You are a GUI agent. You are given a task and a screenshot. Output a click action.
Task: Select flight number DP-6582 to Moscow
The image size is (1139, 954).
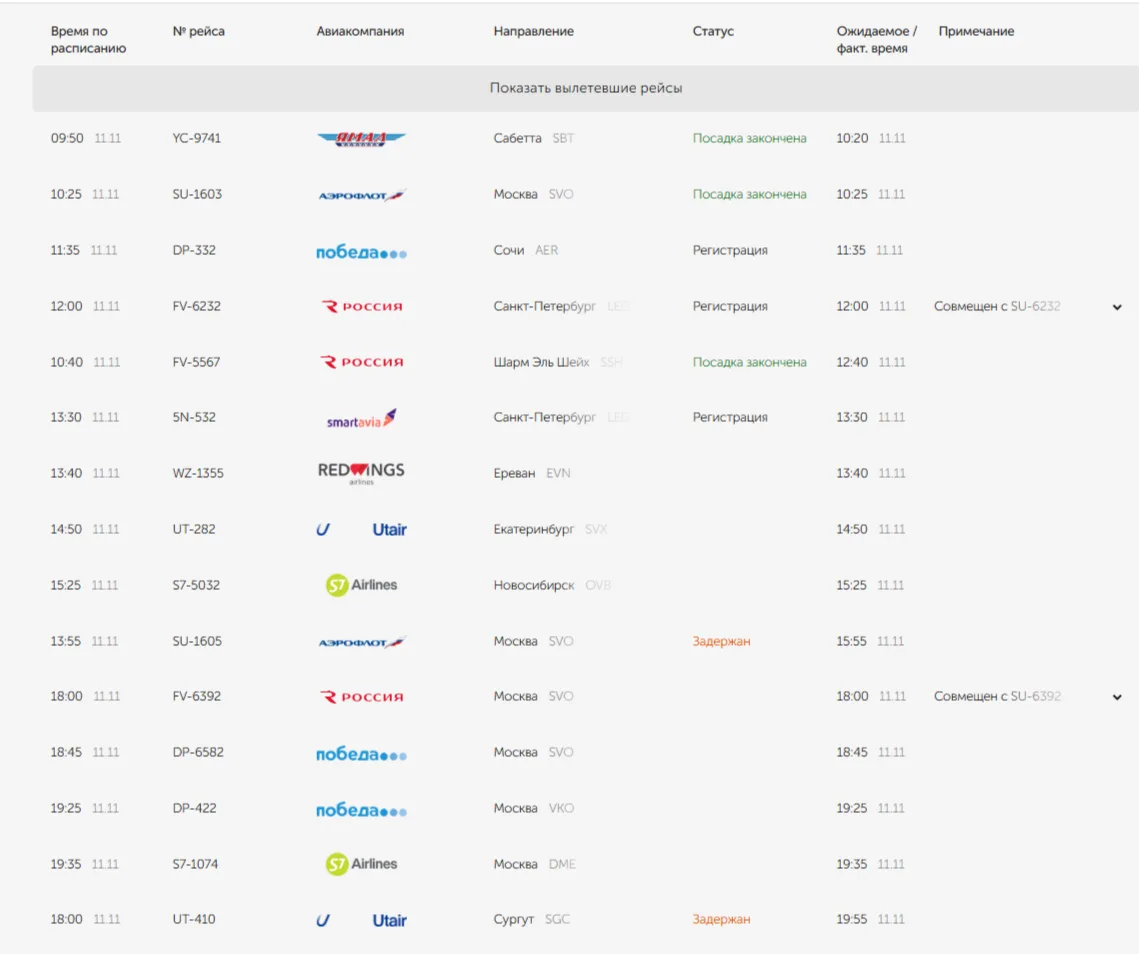198,753
